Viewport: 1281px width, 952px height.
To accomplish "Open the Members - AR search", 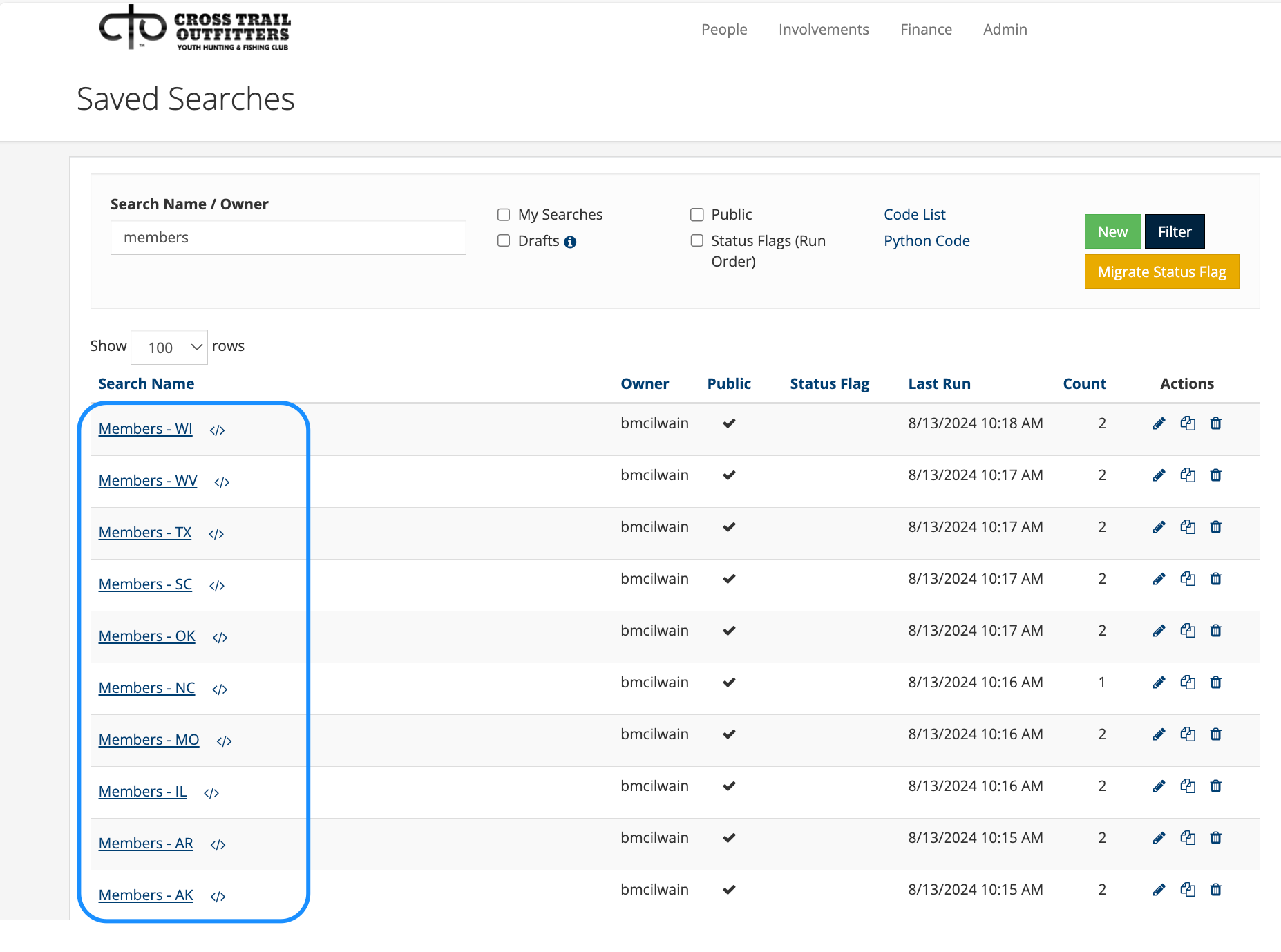I will point(146,844).
